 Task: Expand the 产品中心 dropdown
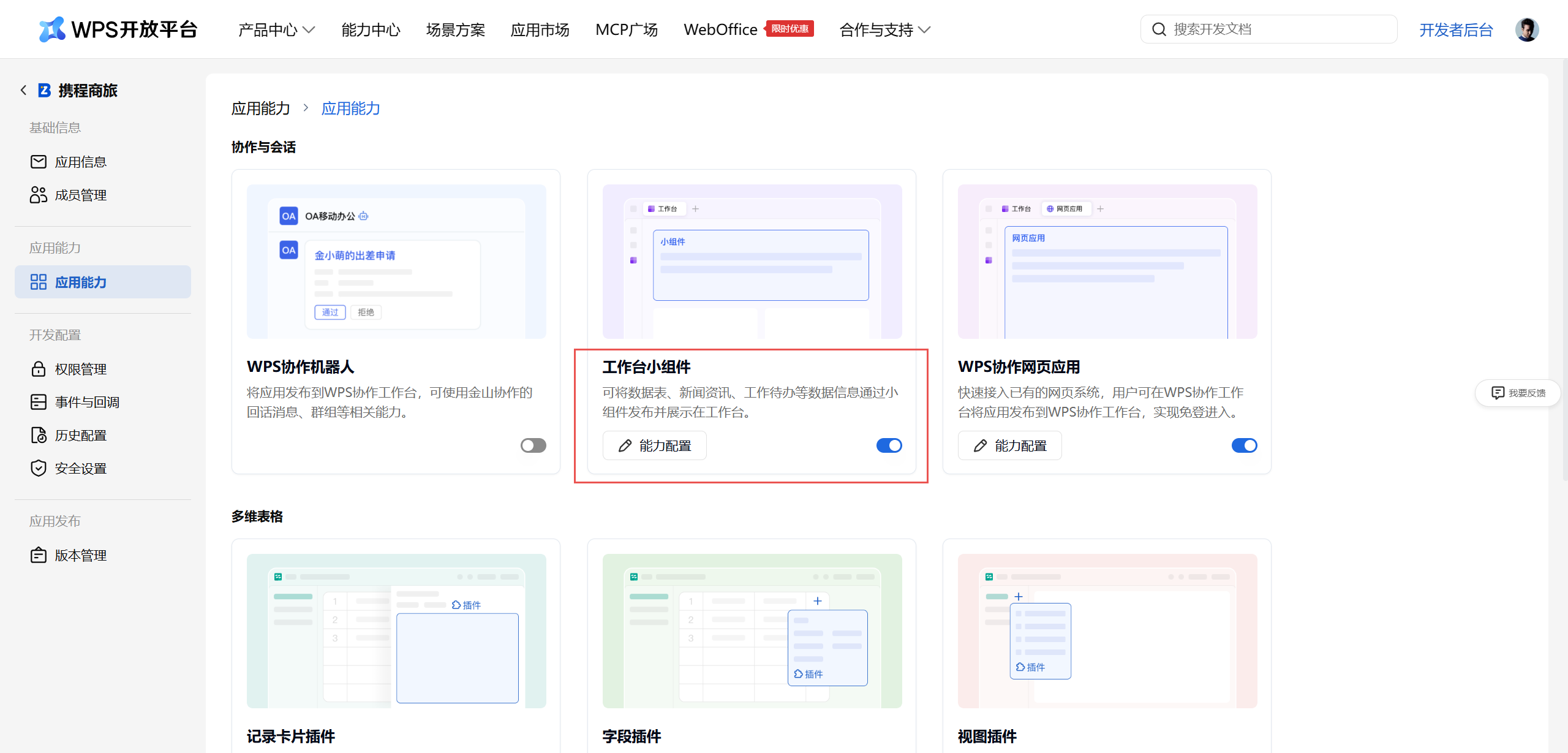(x=276, y=29)
